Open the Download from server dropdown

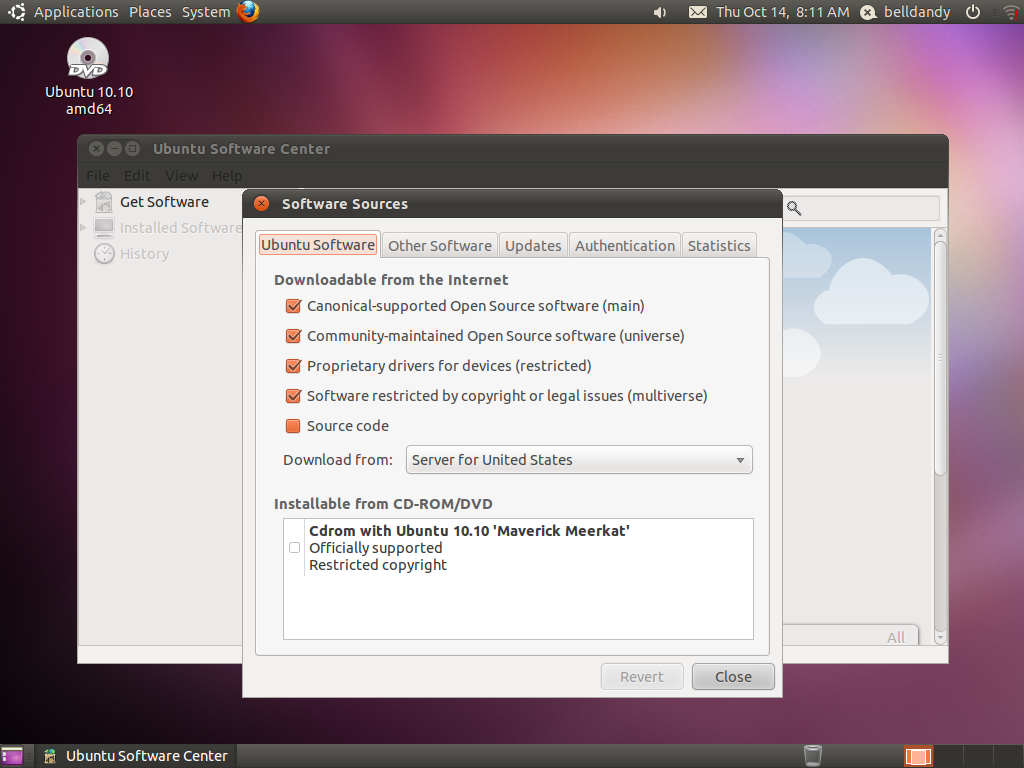tap(579, 460)
